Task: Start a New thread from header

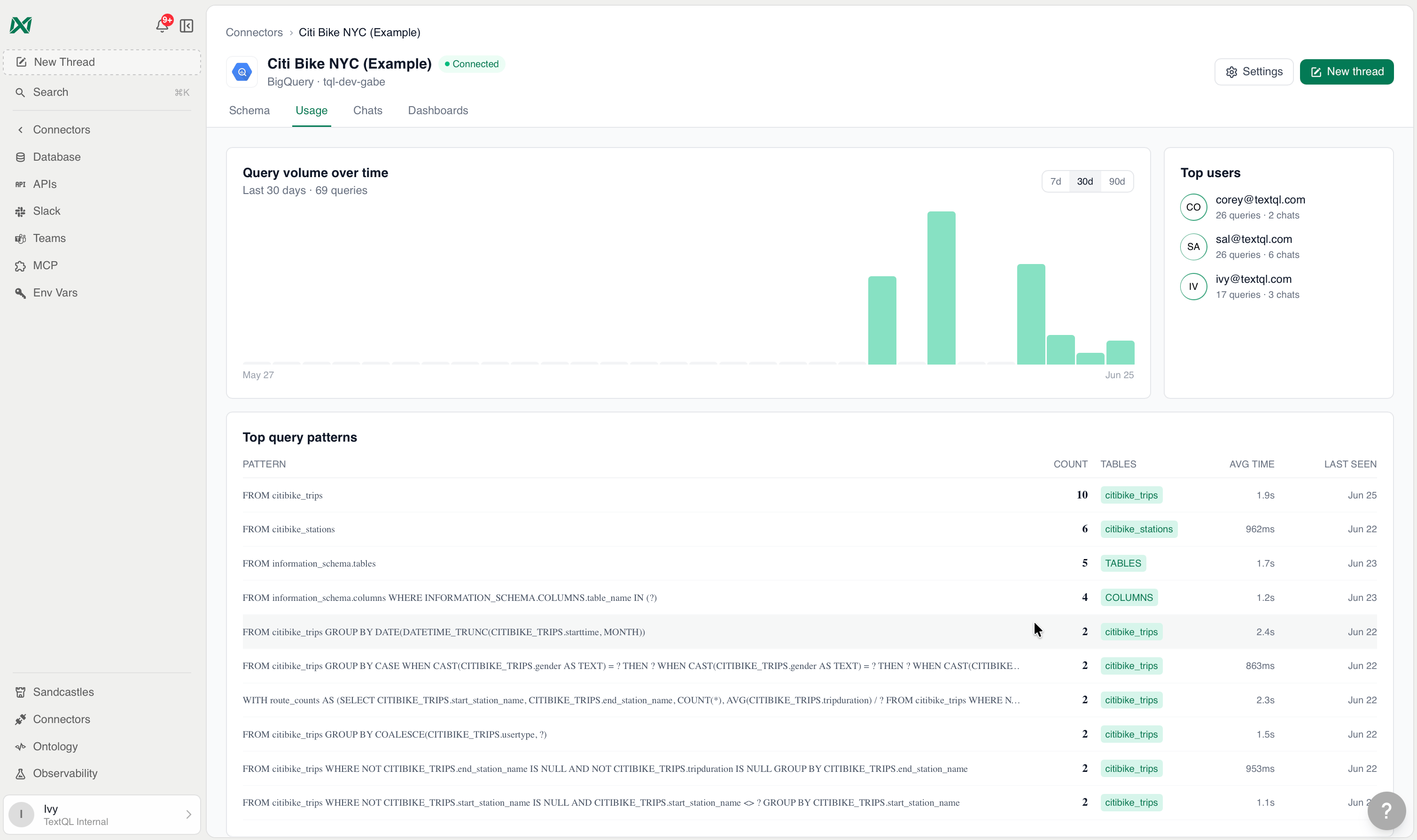Action: (1346, 72)
